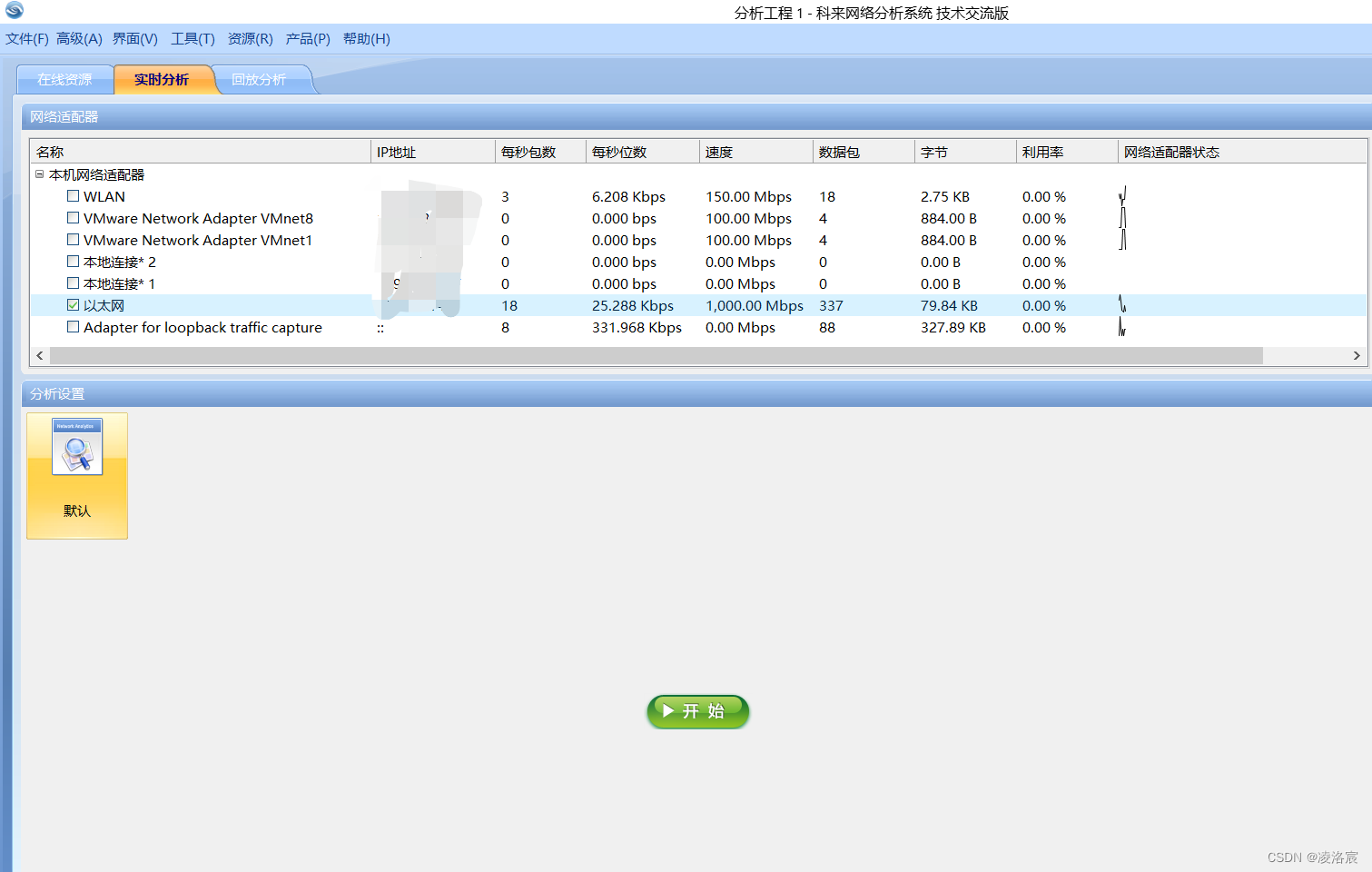This screenshot has width=1372, height=872.
Task: Click the 25.288 Kbps value
Action: click(x=633, y=305)
